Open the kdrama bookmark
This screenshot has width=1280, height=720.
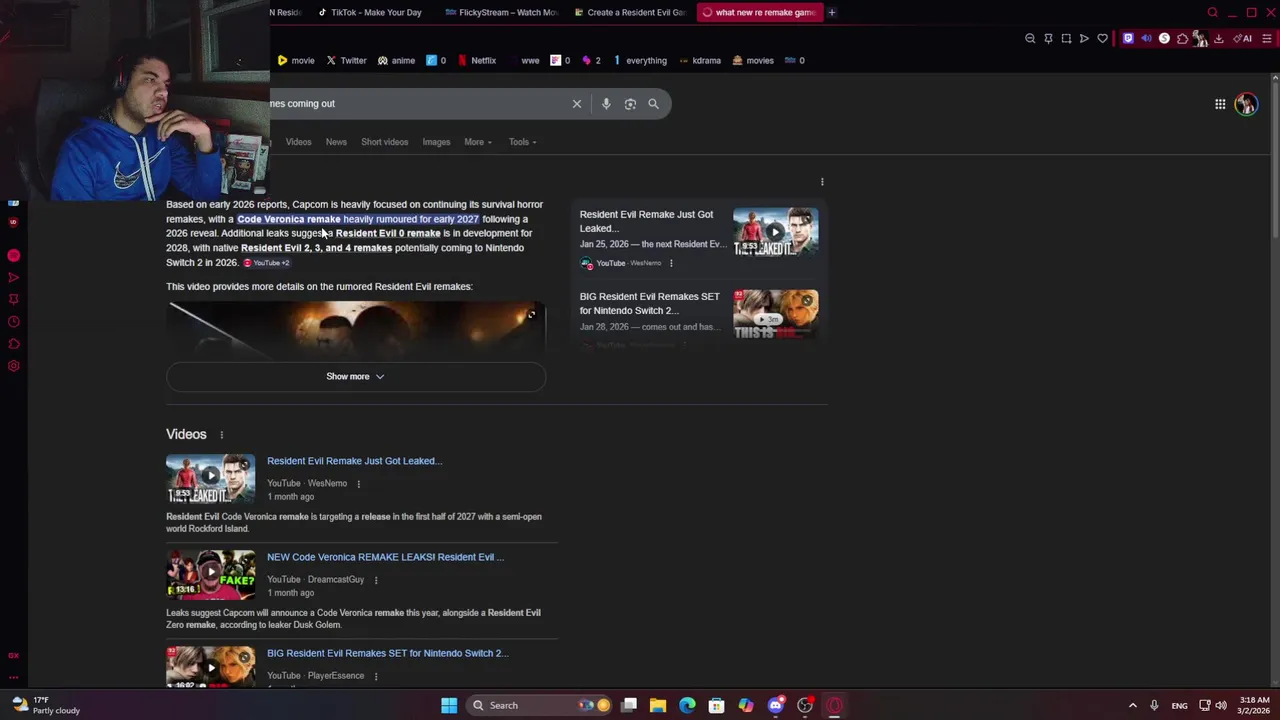[x=699, y=61]
